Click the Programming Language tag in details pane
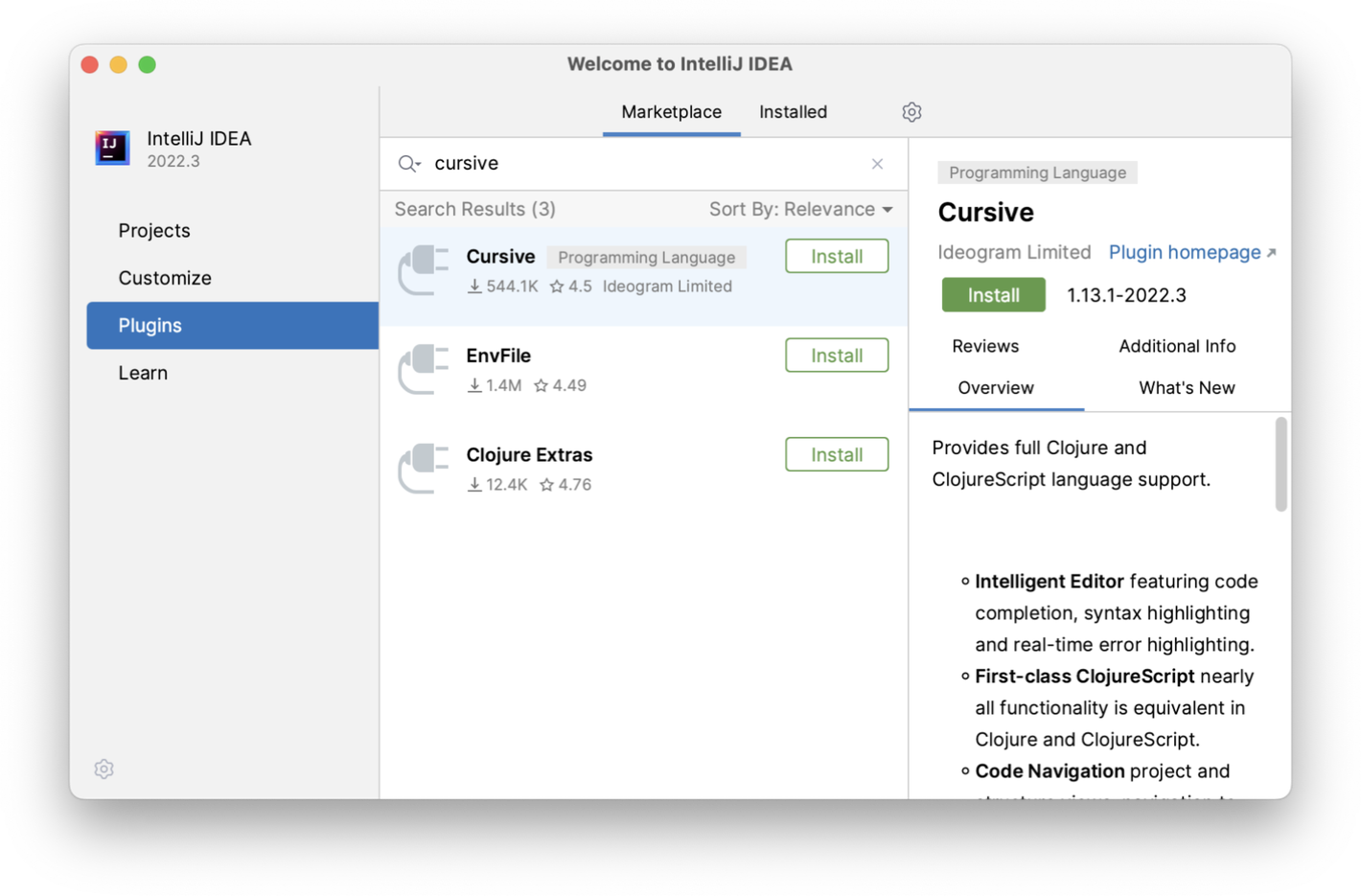 (1037, 172)
